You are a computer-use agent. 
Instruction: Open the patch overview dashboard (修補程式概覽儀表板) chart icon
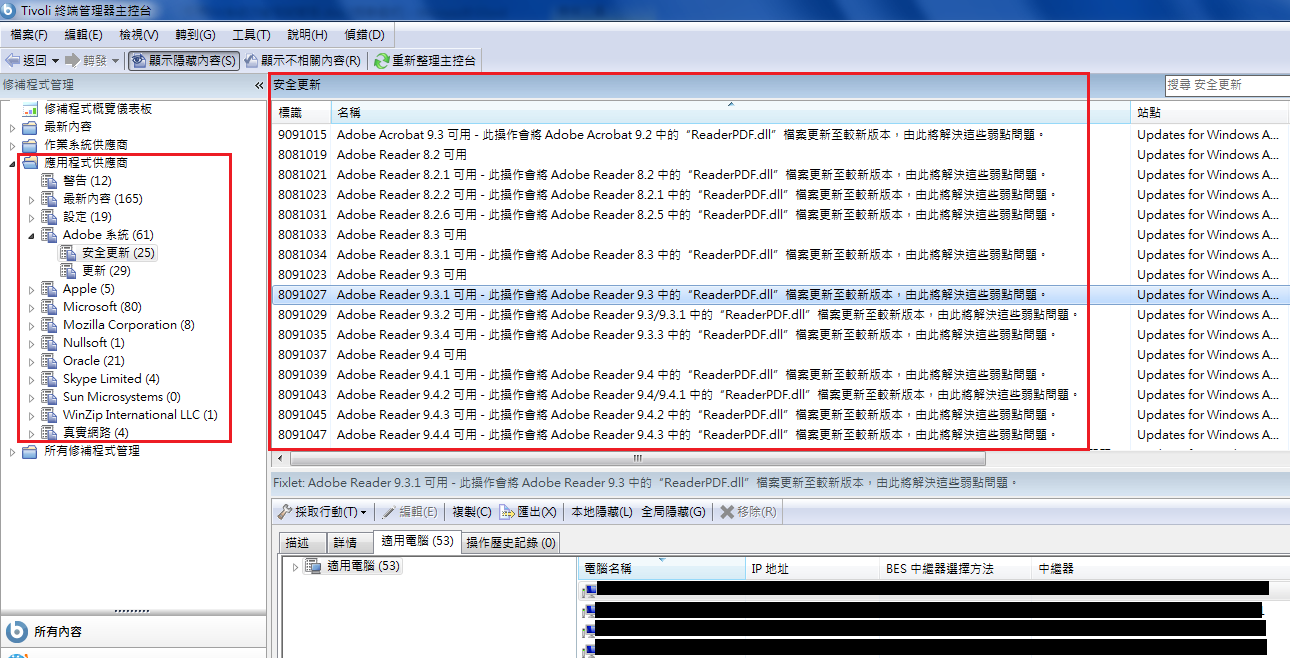pos(30,109)
